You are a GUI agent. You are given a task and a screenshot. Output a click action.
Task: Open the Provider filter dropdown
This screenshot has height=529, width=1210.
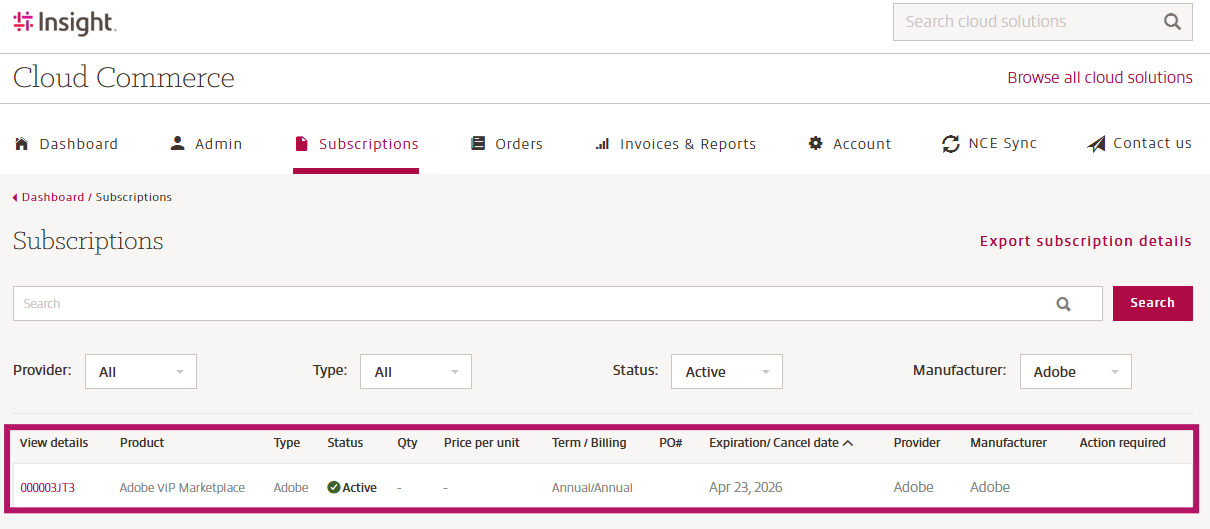click(x=141, y=371)
